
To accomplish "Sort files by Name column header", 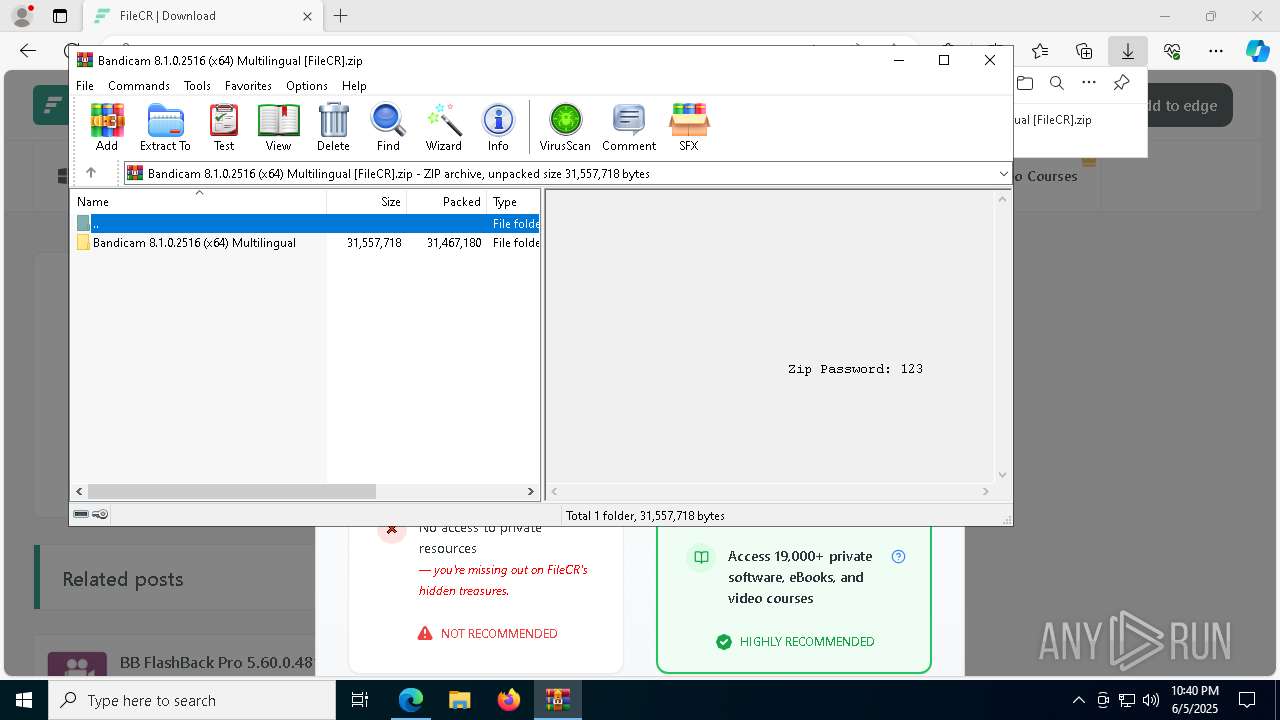I will coord(199,201).
